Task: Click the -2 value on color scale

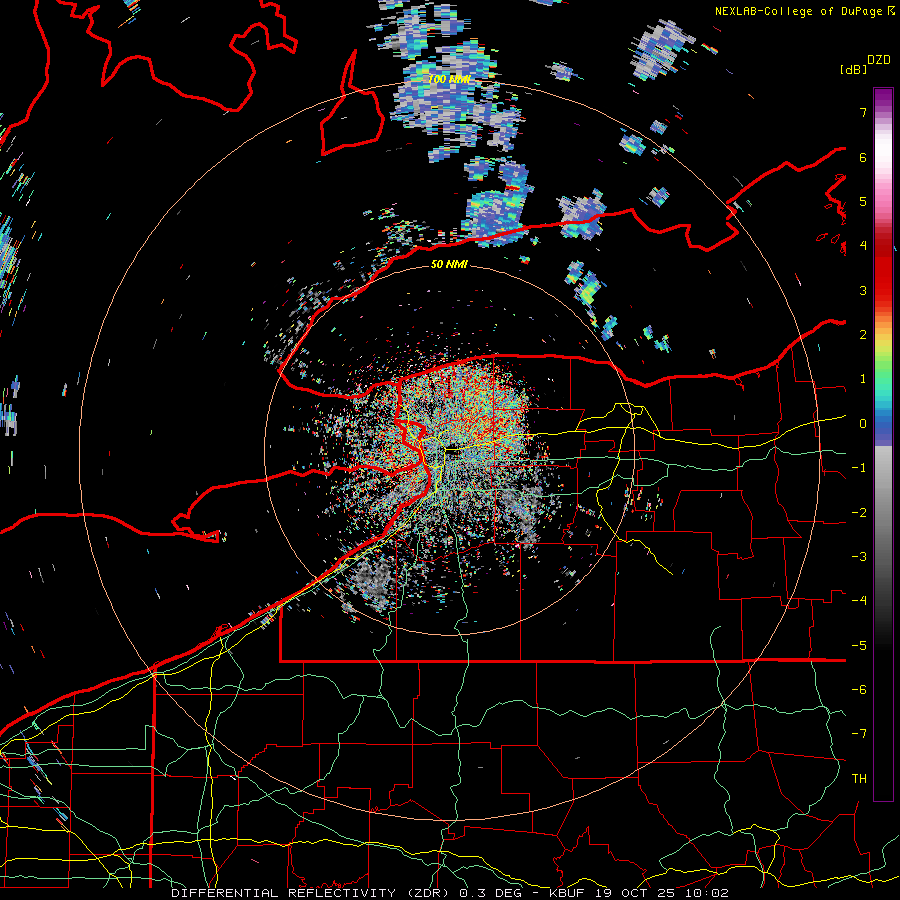Action: click(x=859, y=513)
